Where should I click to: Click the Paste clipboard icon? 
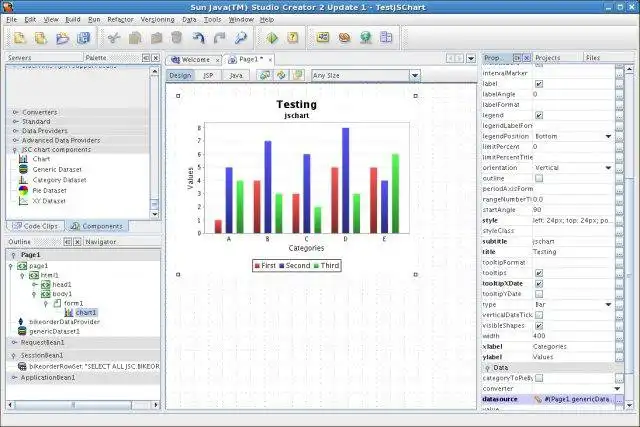pyautogui.click(x=156, y=38)
